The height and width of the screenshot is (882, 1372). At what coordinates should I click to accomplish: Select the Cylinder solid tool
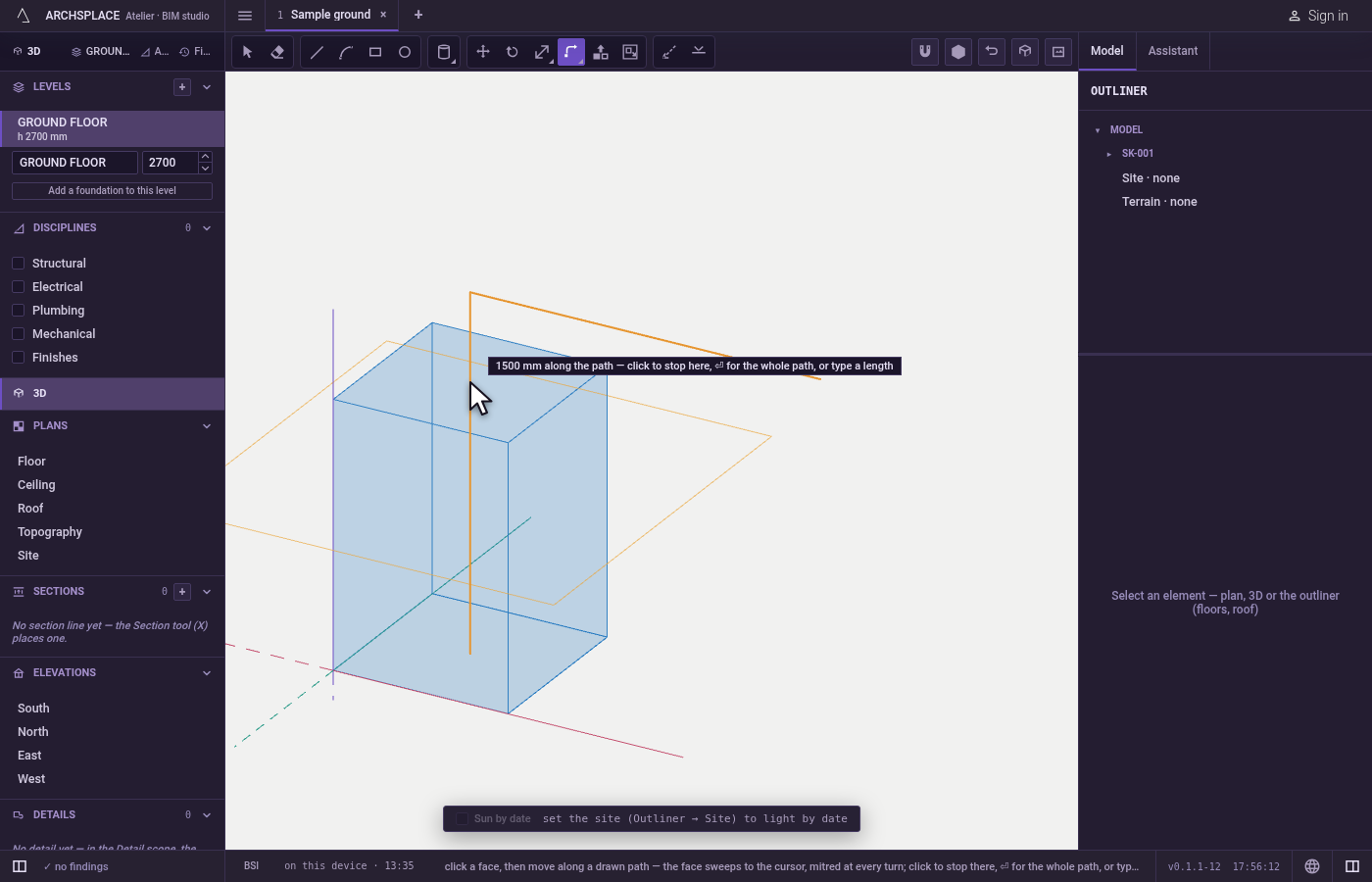click(444, 52)
